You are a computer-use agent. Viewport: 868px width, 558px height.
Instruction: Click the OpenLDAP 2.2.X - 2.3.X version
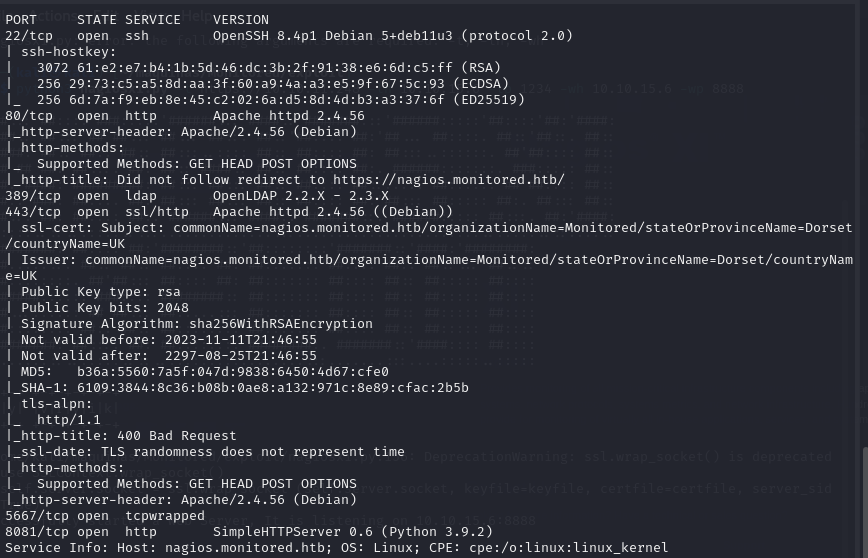(x=301, y=196)
